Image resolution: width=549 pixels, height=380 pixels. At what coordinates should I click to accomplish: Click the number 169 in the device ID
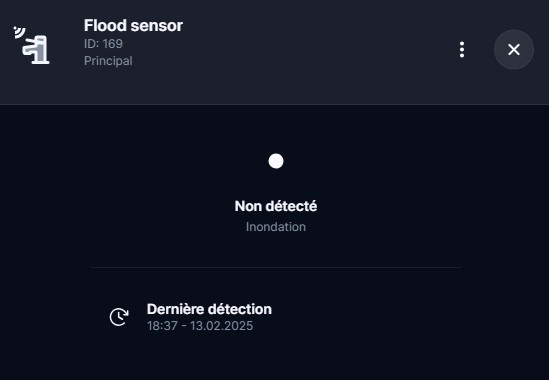pyautogui.click(x=113, y=44)
